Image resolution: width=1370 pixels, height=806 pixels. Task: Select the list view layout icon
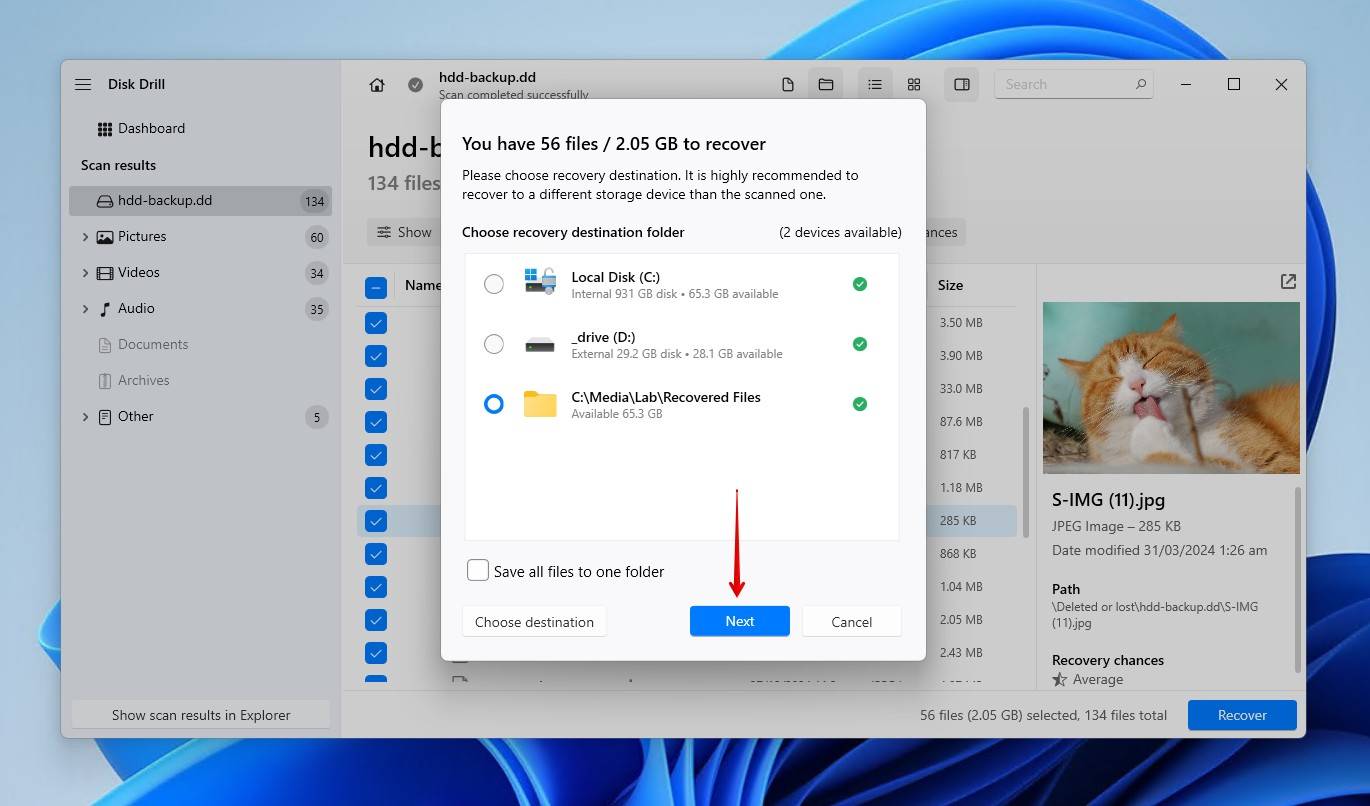click(x=875, y=85)
